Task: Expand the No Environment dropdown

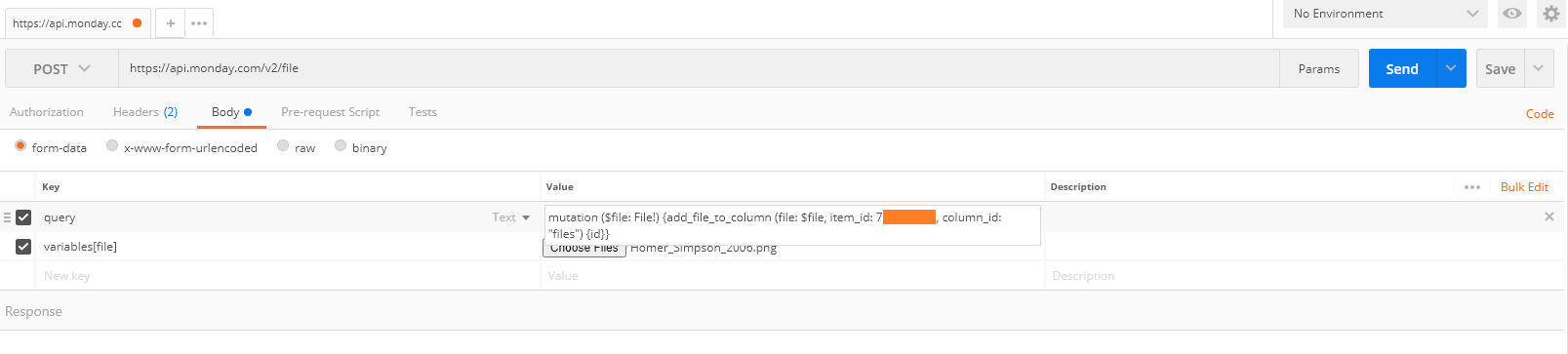Action: (x=1385, y=14)
